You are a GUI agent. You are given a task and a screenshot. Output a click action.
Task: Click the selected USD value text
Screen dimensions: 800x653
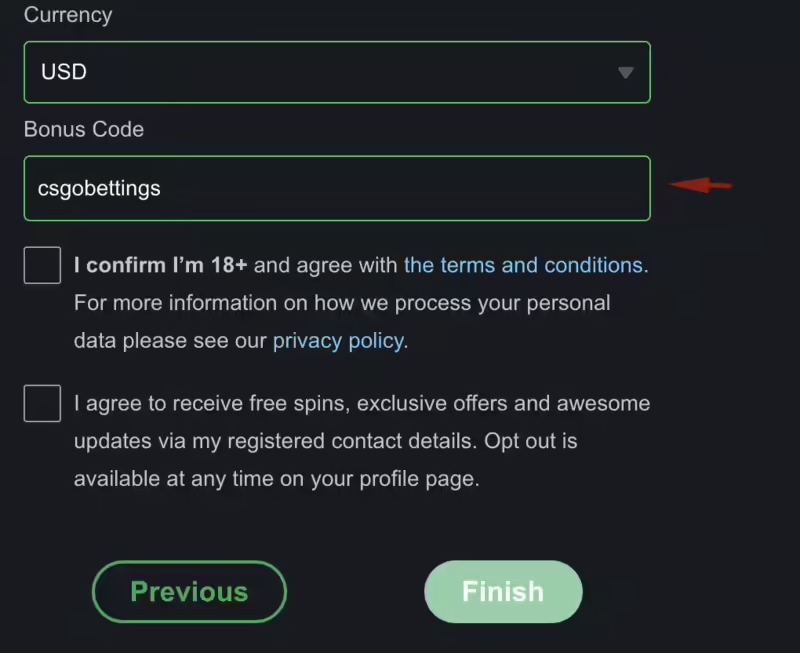[x=64, y=73]
